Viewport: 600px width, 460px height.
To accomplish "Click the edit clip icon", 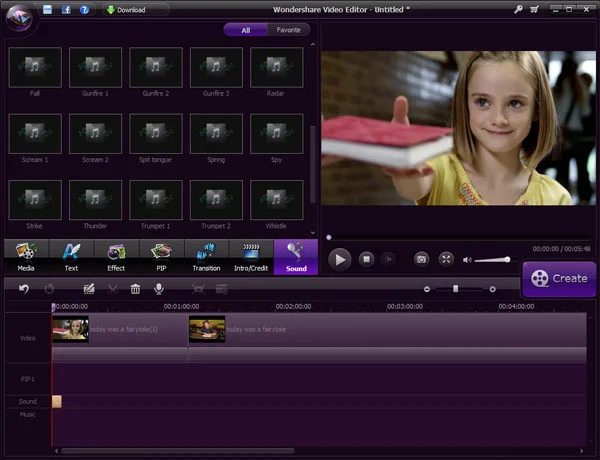I will (89, 288).
